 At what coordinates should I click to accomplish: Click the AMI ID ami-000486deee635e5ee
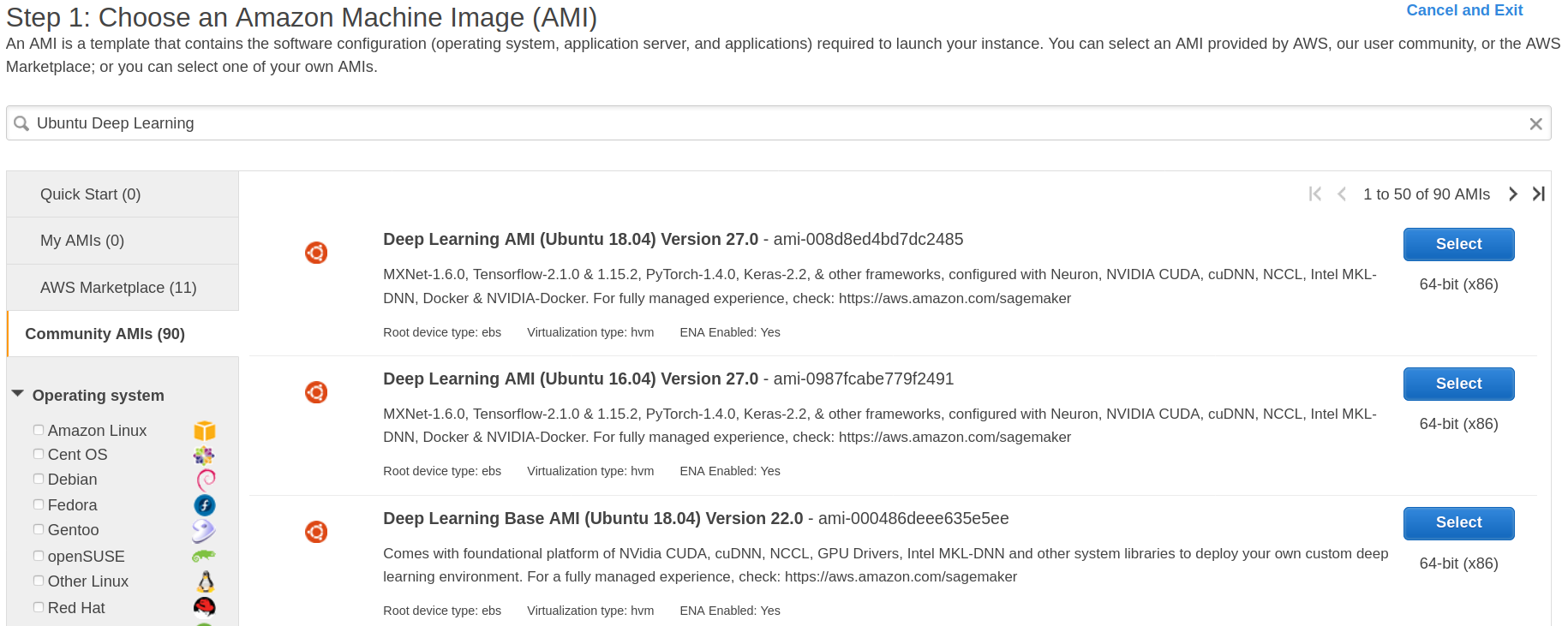(913, 518)
